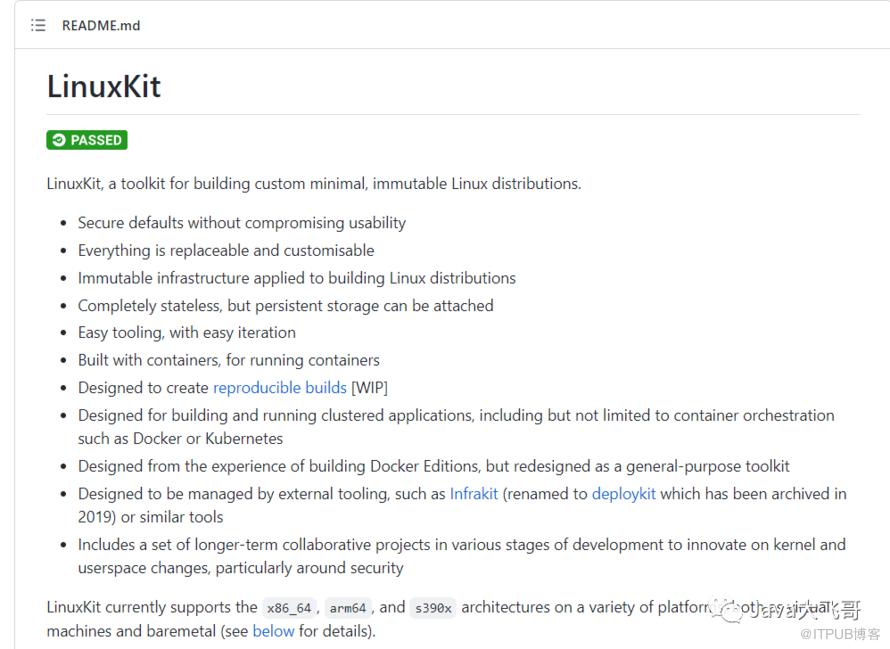Open the reproducible builds link

click(280, 387)
